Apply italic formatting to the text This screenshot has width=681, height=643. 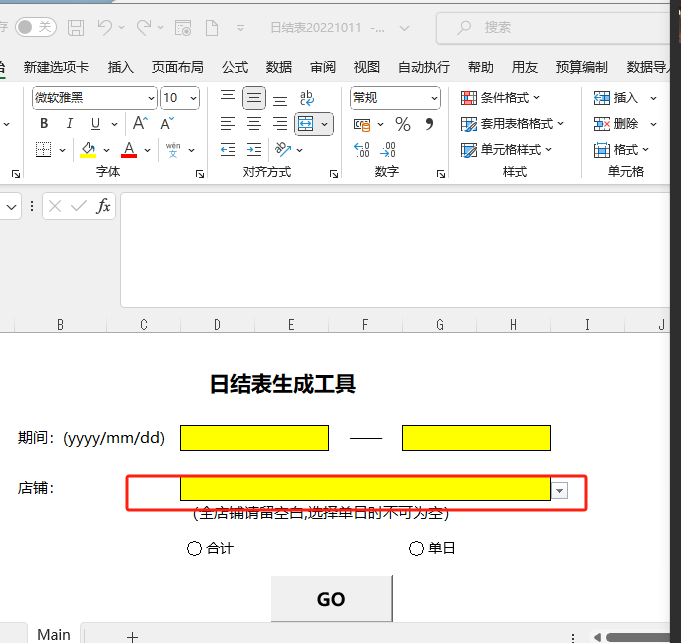[69, 124]
